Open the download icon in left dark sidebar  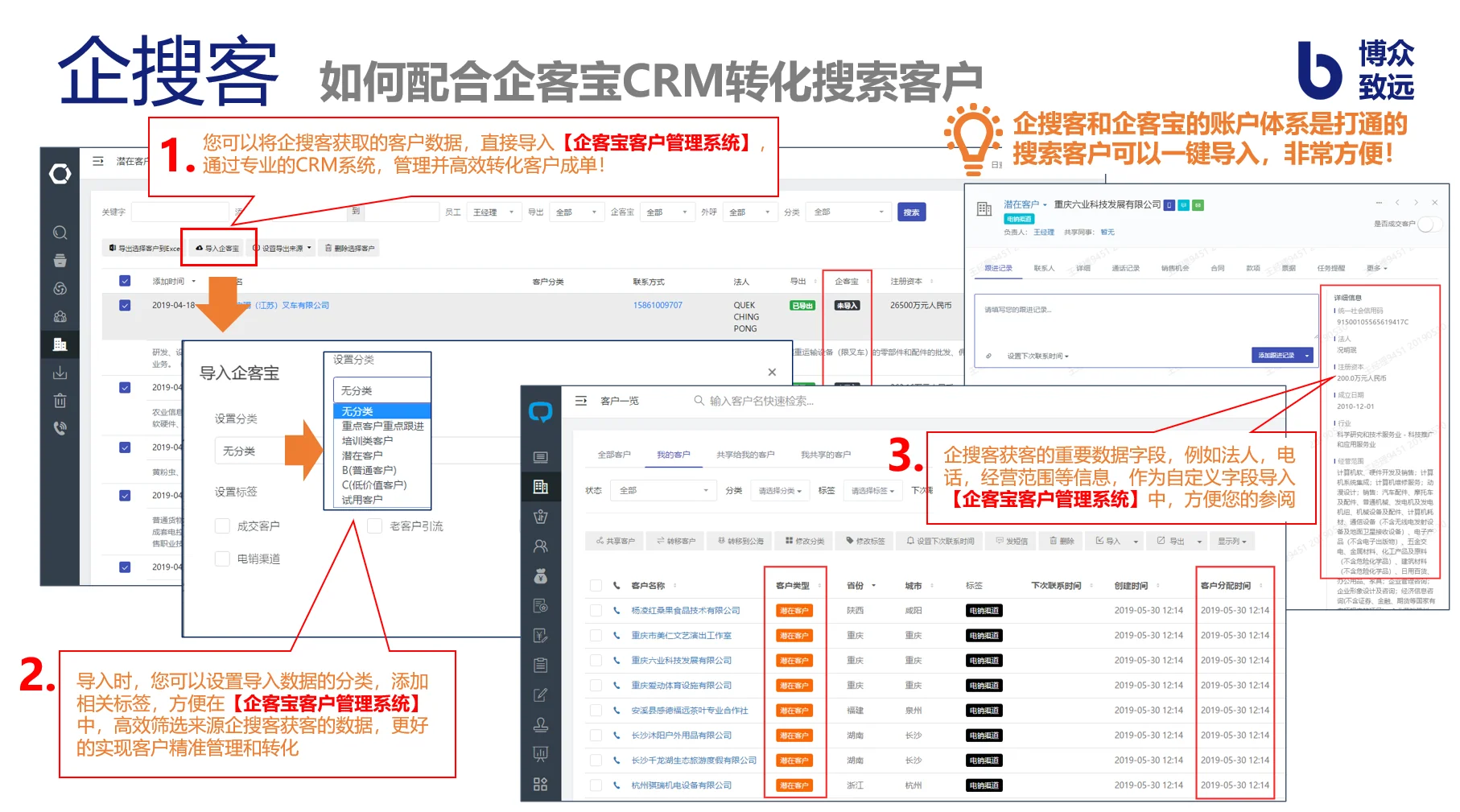(60, 373)
